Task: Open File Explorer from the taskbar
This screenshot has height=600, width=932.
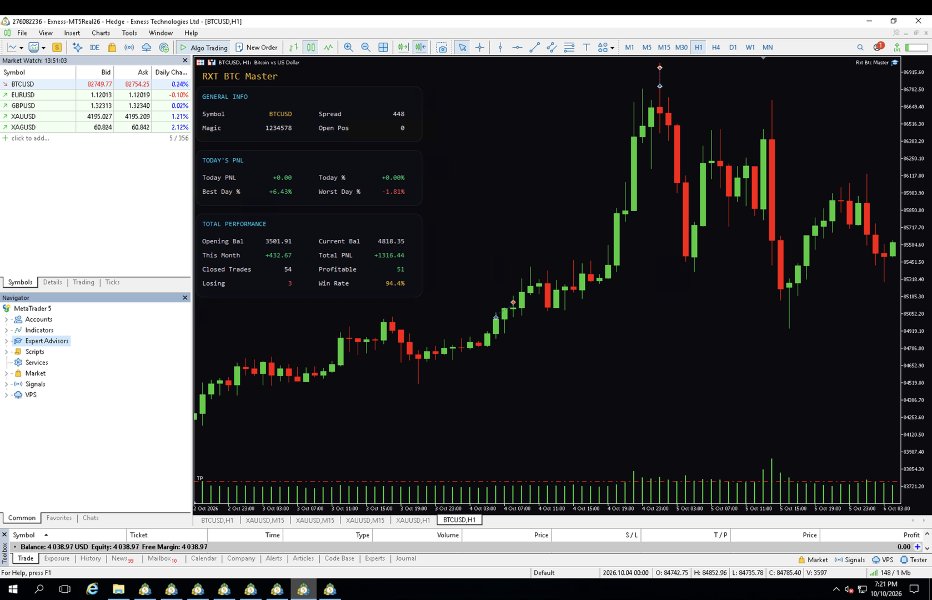Action: (x=118, y=589)
